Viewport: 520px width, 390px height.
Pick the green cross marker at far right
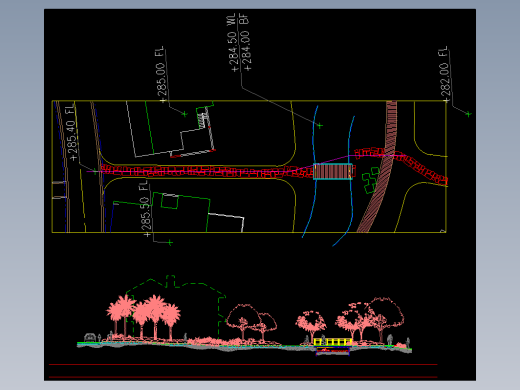pyautogui.click(x=468, y=114)
